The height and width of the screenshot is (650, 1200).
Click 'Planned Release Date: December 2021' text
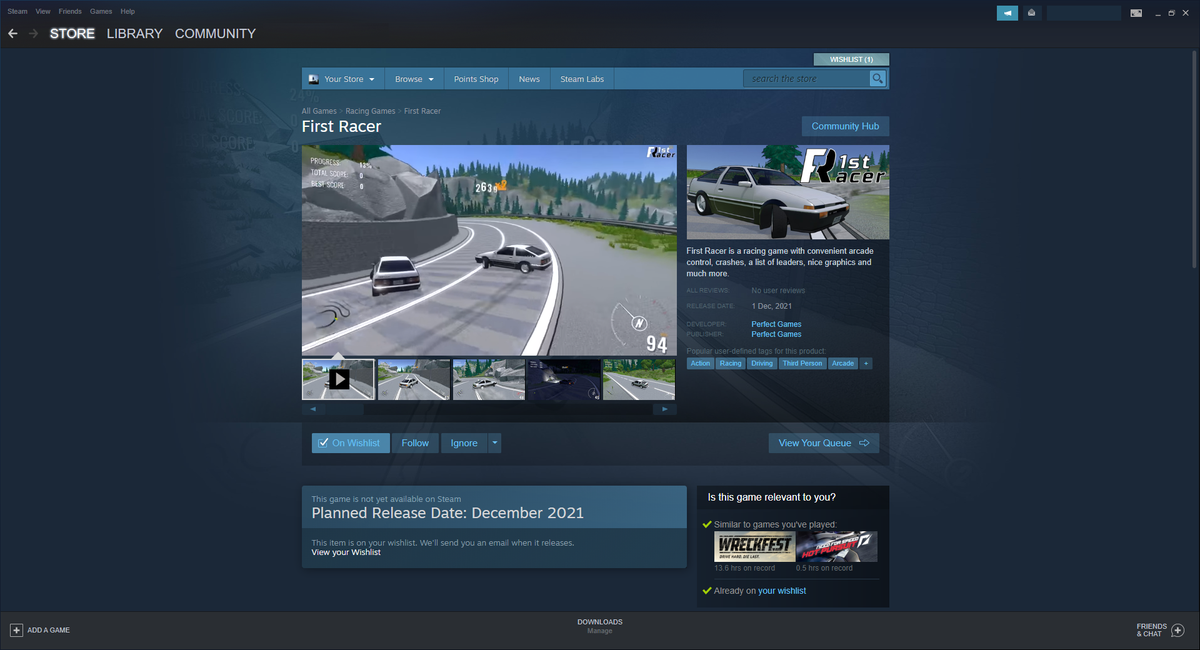(x=448, y=513)
